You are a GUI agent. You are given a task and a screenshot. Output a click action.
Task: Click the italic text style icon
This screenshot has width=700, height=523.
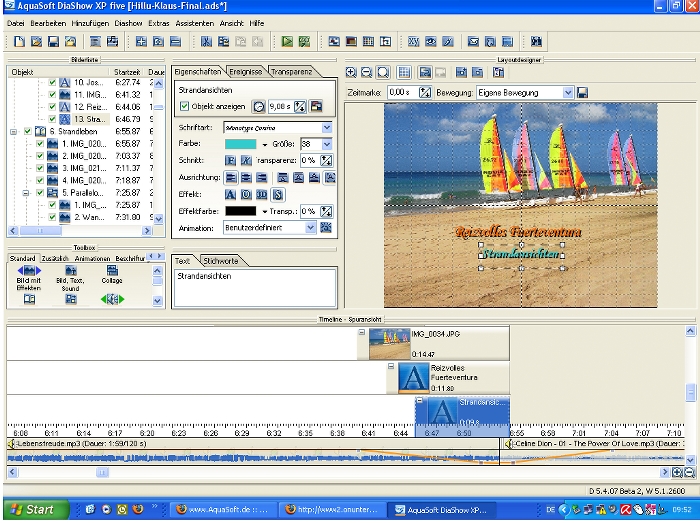[x=245, y=160]
